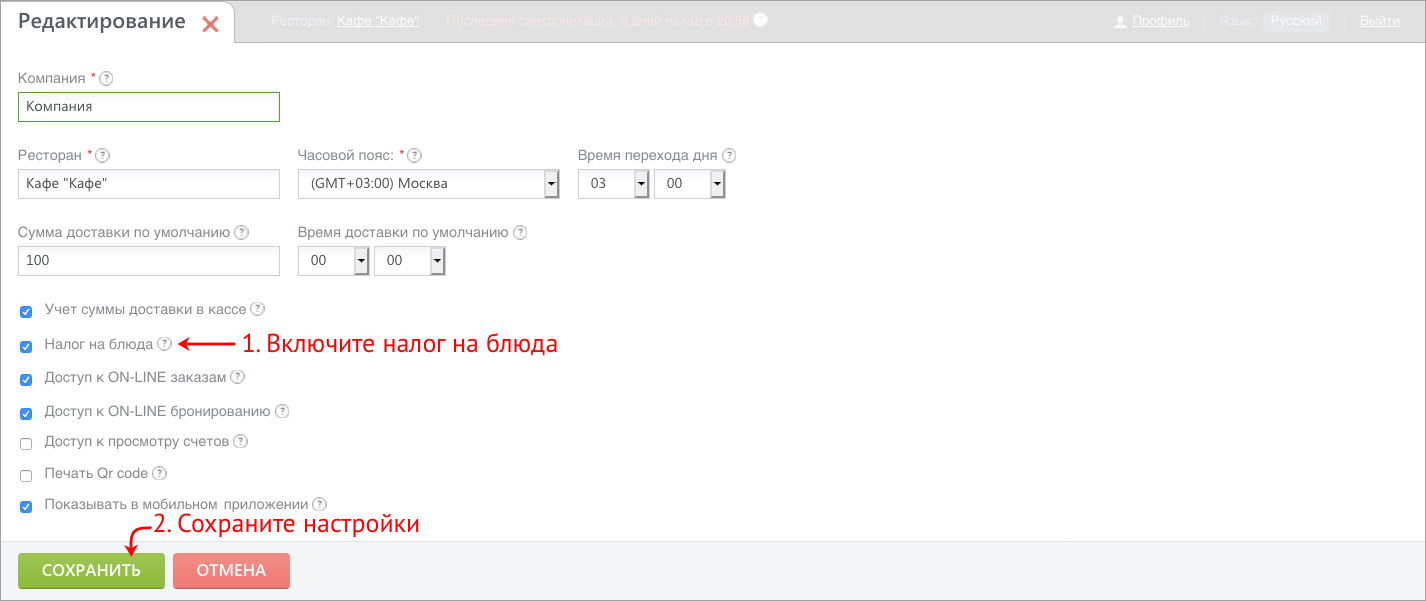Click the Последняя синхронизация status text
The width and height of the screenshot is (1426, 601).
[x=597, y=20]
